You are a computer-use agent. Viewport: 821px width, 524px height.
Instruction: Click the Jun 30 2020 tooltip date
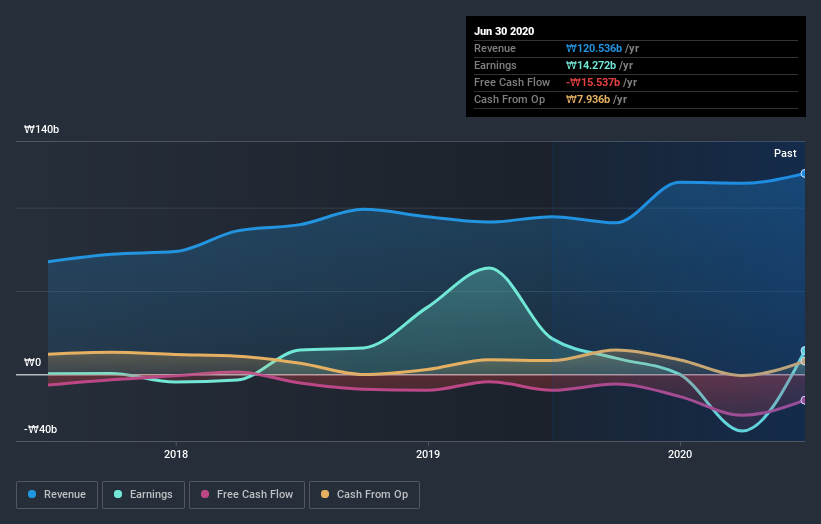[x=504, y=31]
